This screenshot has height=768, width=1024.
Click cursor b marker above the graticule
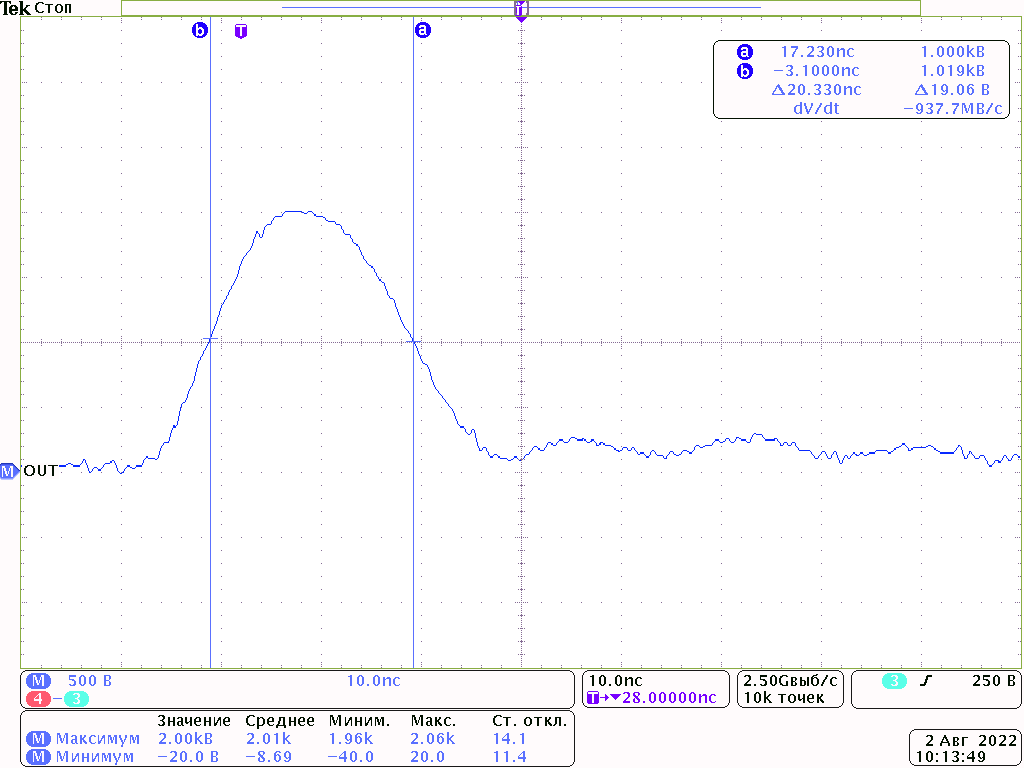tap(199, 31)
